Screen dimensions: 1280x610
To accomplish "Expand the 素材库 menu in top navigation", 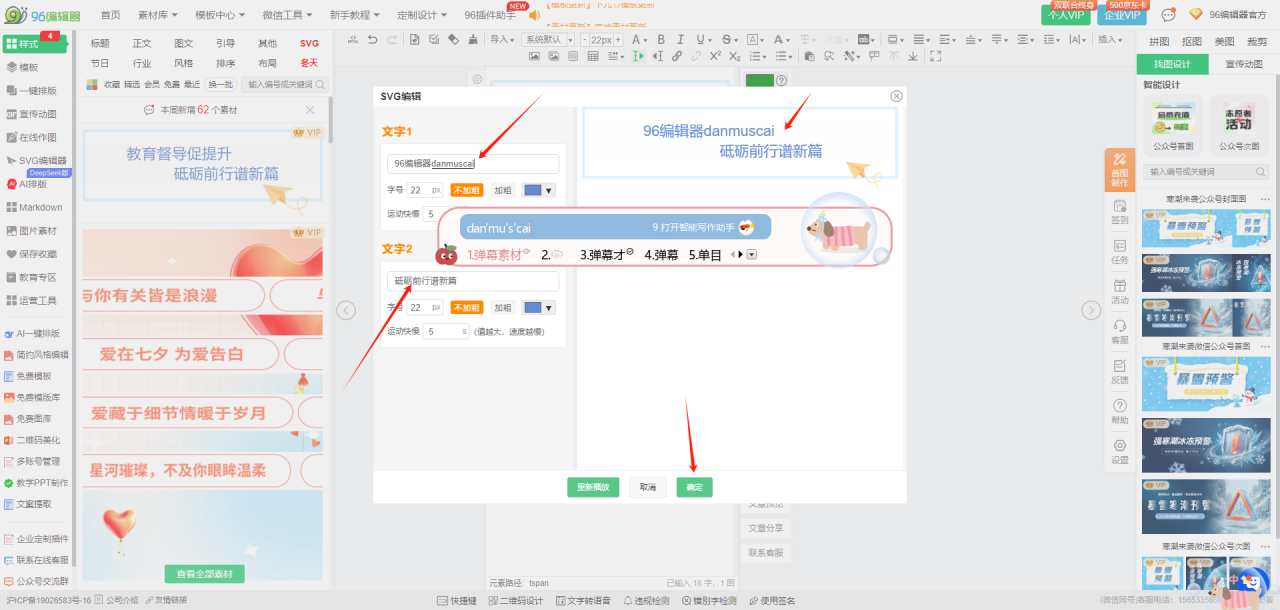I will click(x=158, y=15).
